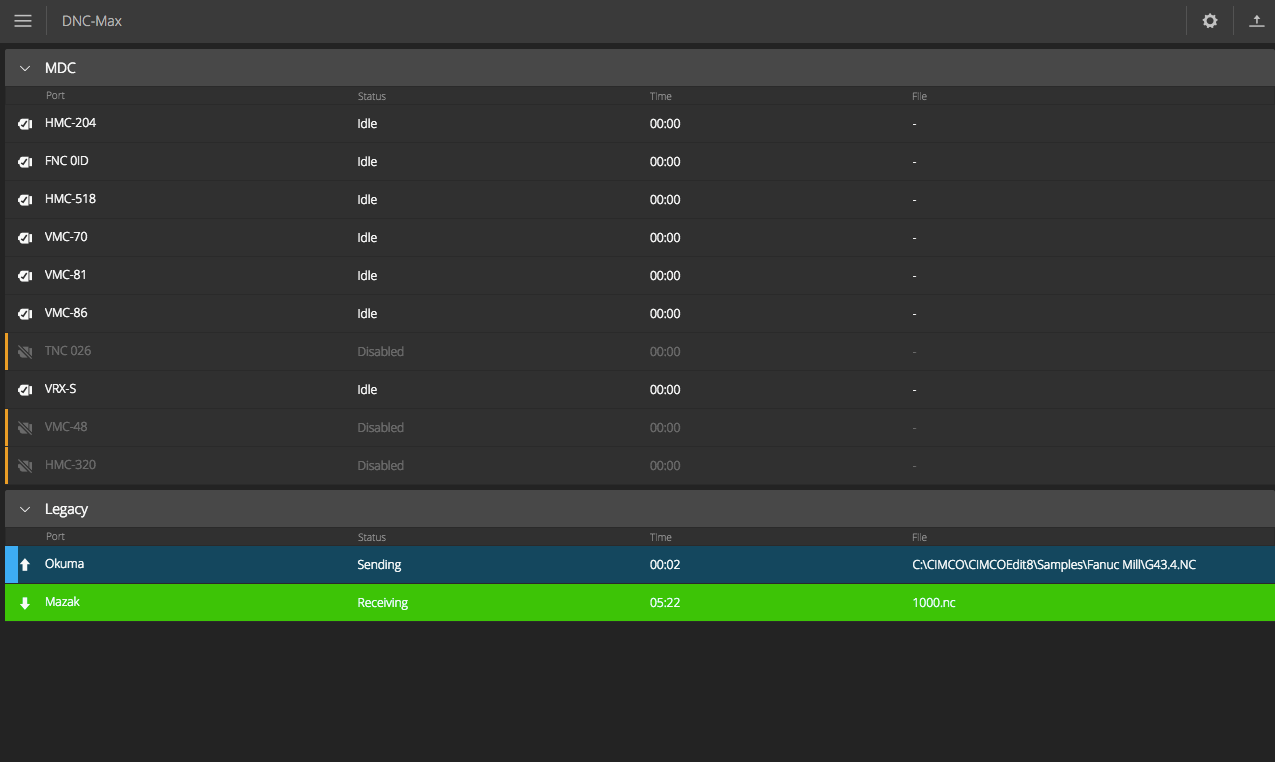Click the Okuma sending arrow icon
The image size is (1275, 762).
click(x=26, y=565)
